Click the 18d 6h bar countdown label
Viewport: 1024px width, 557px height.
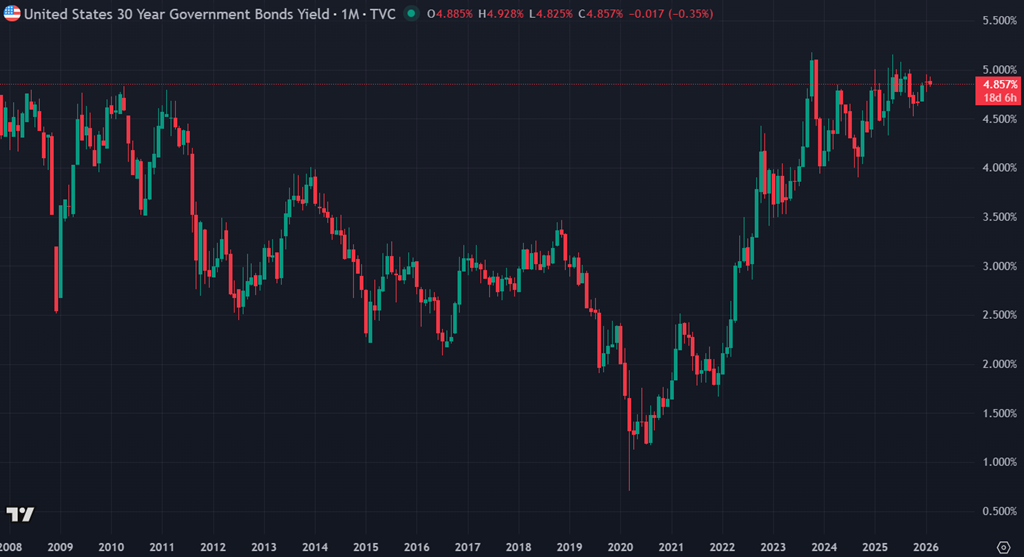[x=996, y=98]
